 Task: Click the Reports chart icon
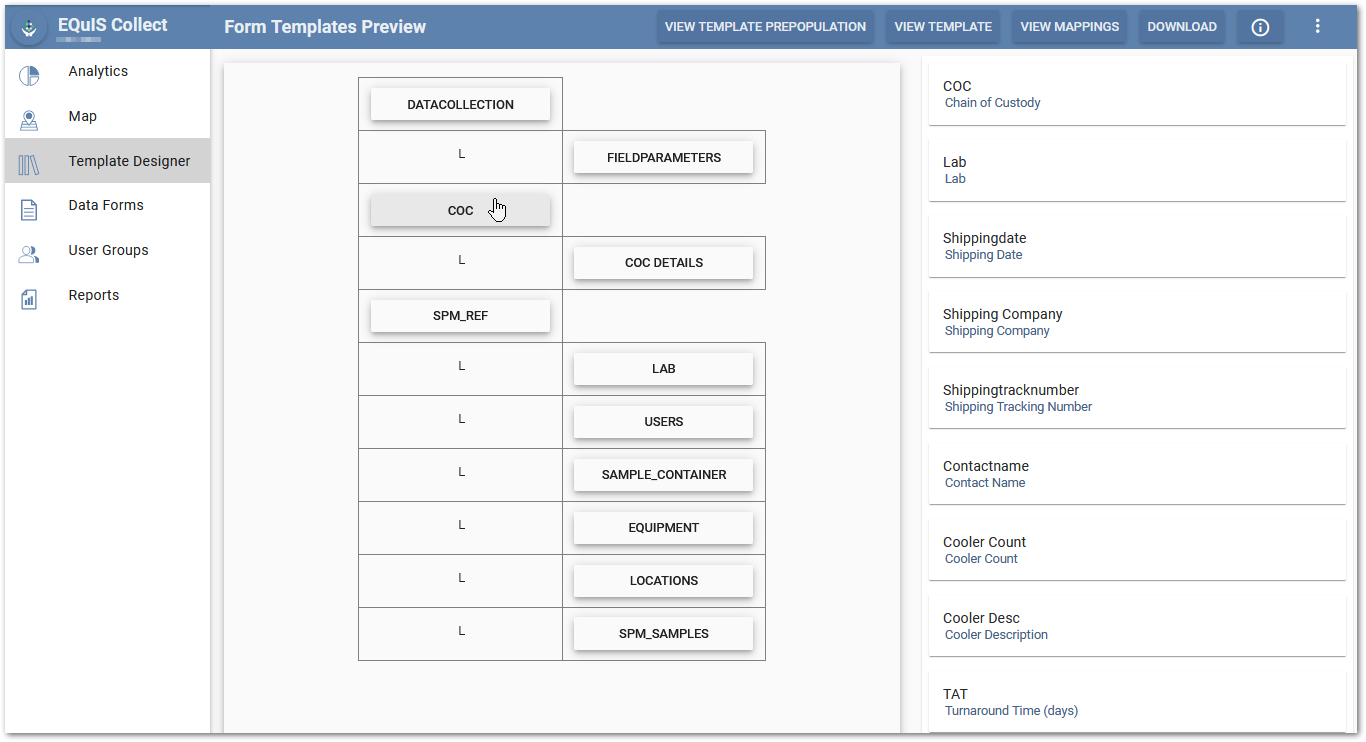(x=29, y=299)
